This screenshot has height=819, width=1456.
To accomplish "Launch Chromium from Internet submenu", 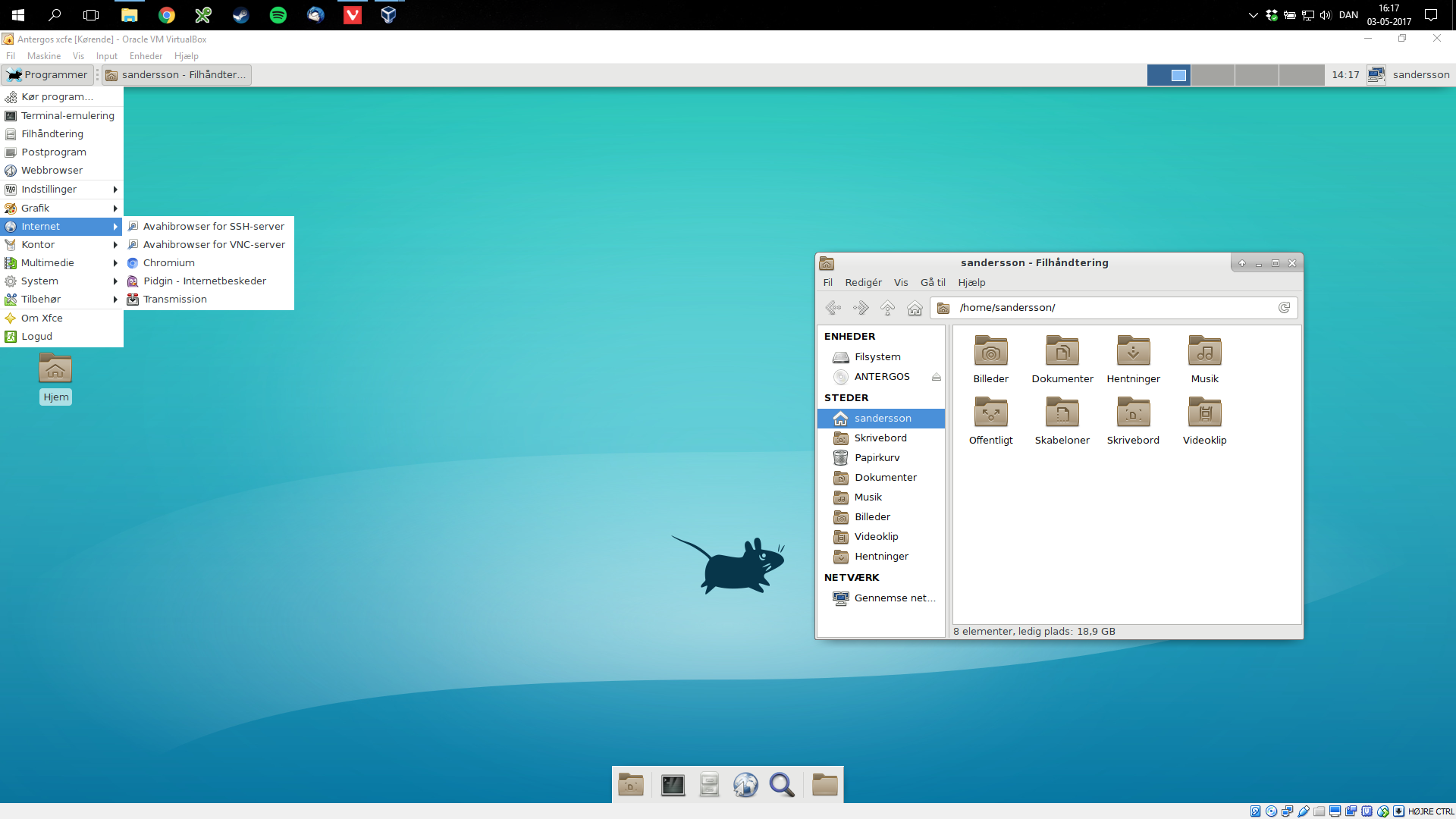I will 209,263.
